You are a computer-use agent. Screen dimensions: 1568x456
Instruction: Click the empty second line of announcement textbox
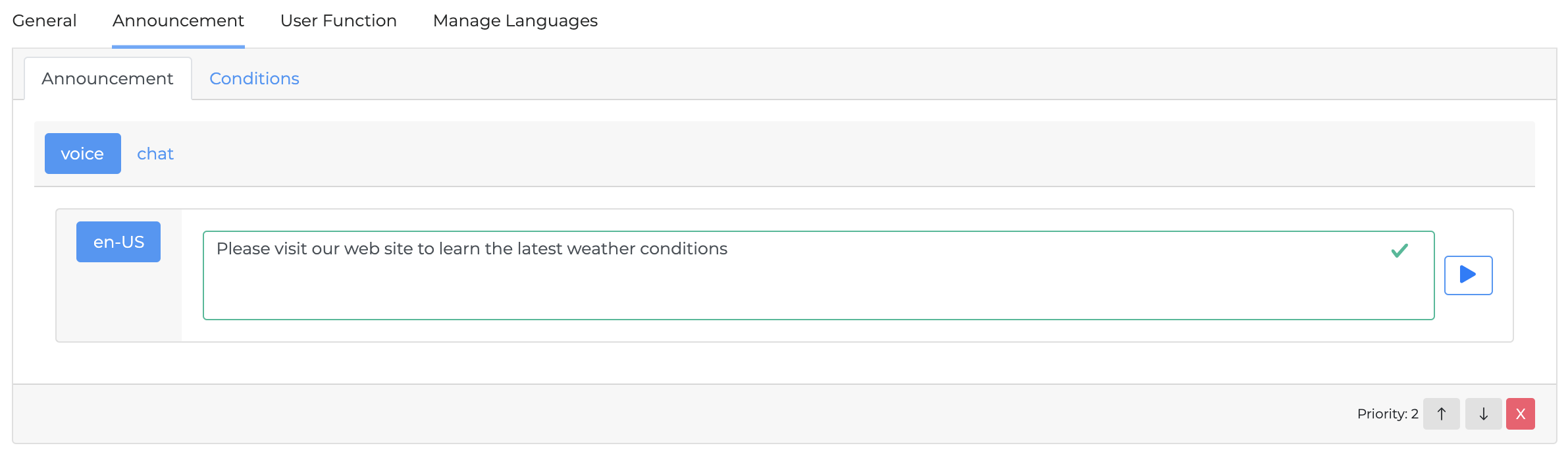[790, 290]
